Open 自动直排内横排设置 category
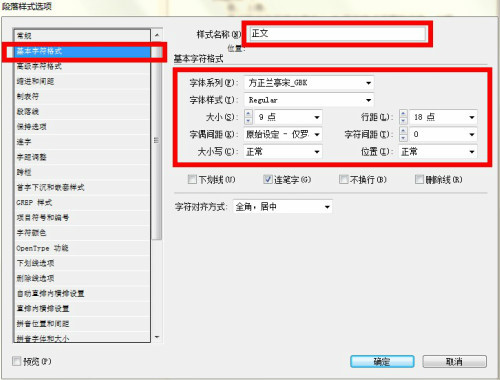Image resolution: width=500 pixels, height=380 pixels. tap(82, 293)
